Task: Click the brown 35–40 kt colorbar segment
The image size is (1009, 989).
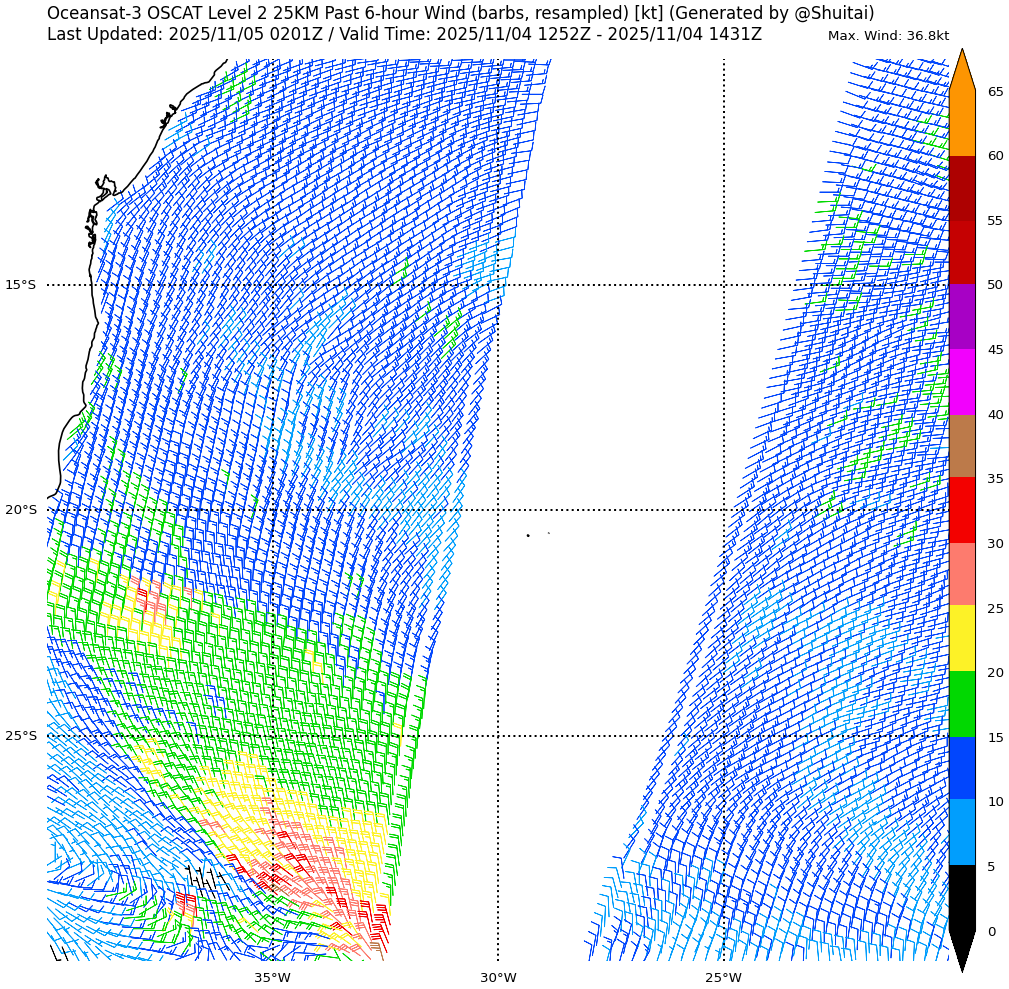Action: click(961, 446)
